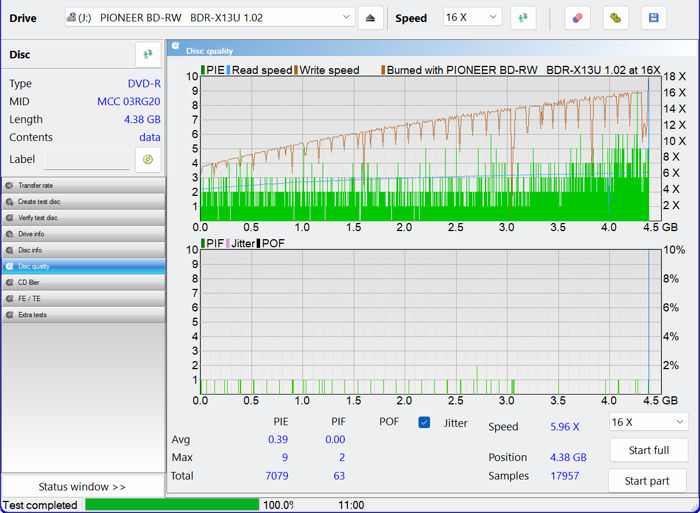This screenshot has width=700, height=513.
Task: Eject the disc from the drive
Action: tap(370, 18)
